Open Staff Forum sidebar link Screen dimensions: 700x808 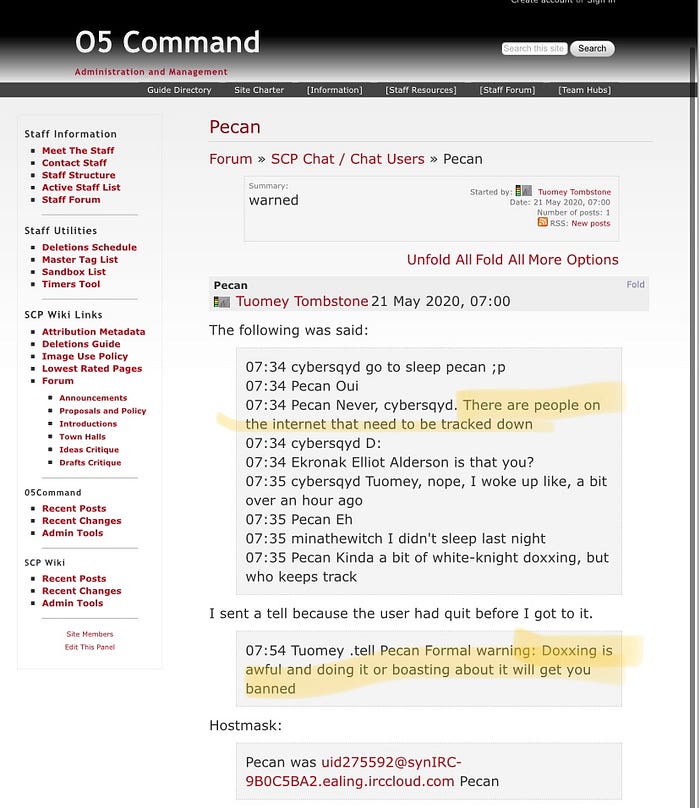71,200
